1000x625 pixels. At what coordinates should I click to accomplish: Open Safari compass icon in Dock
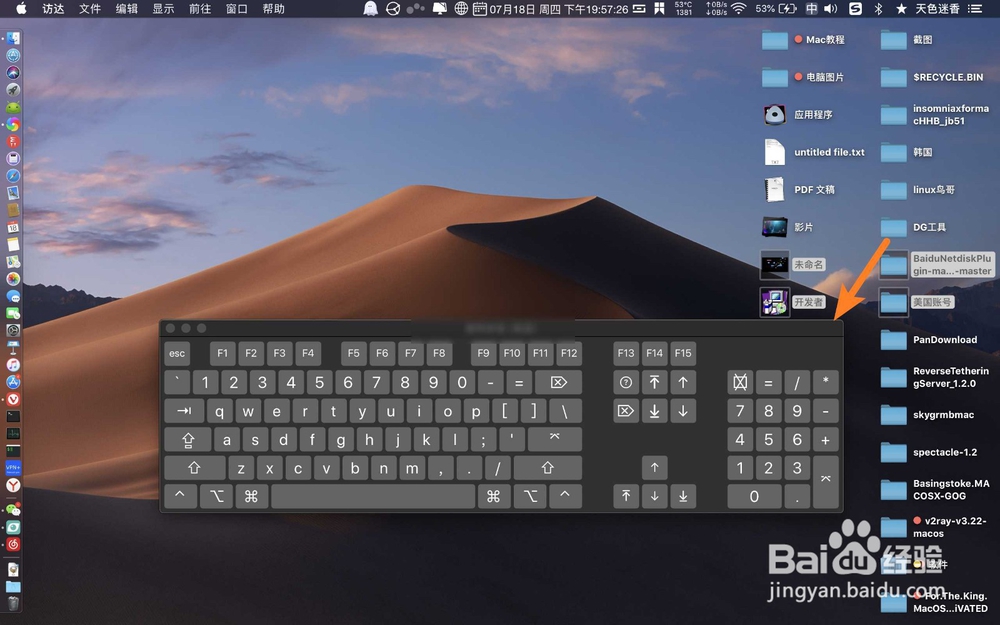click(13, 175)
